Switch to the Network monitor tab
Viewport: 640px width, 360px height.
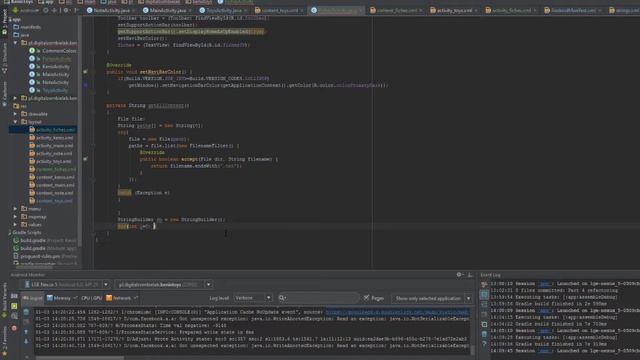(x=122, y=298)
